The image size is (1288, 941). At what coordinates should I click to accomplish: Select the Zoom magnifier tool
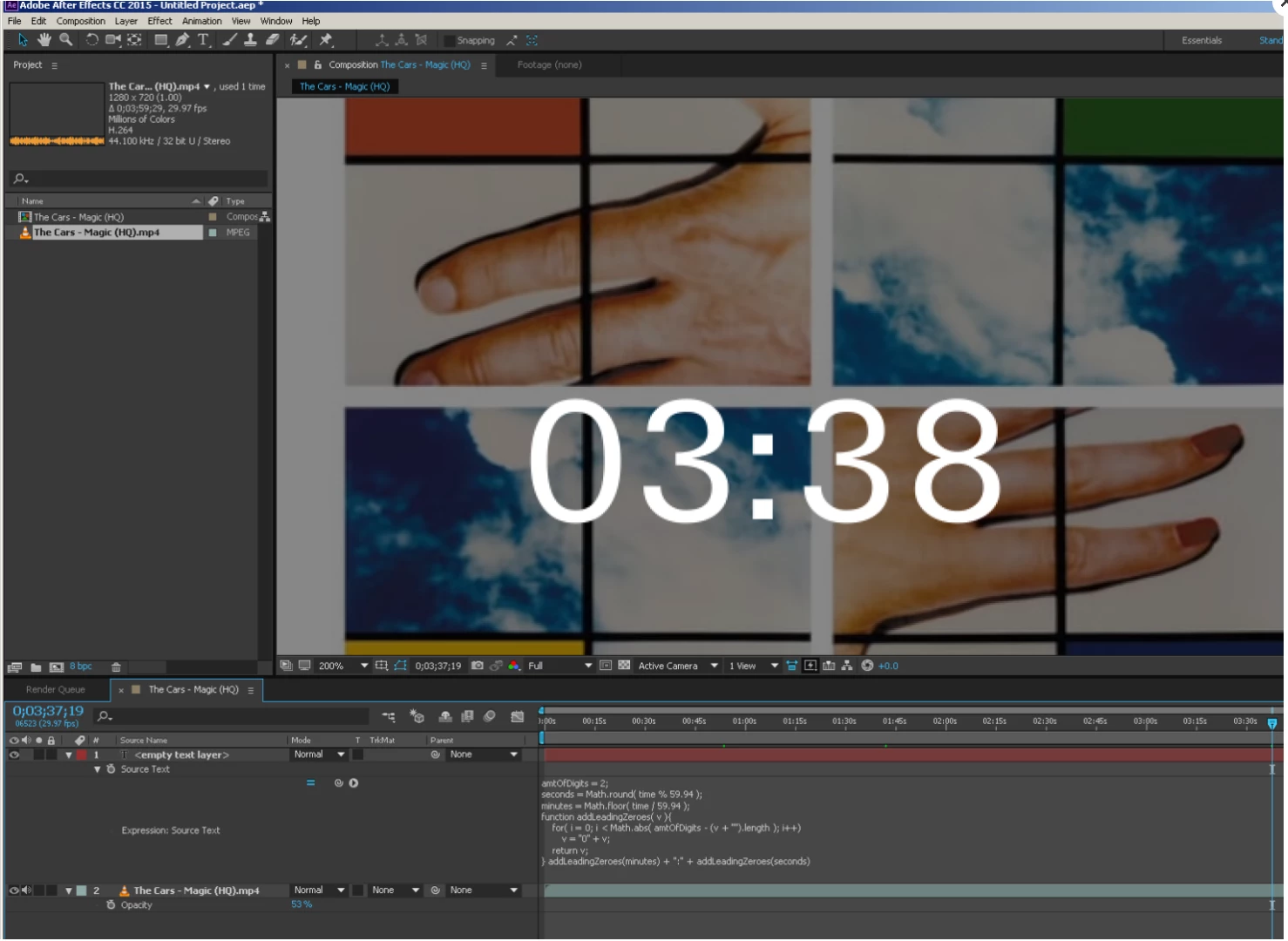pos(65,40)
